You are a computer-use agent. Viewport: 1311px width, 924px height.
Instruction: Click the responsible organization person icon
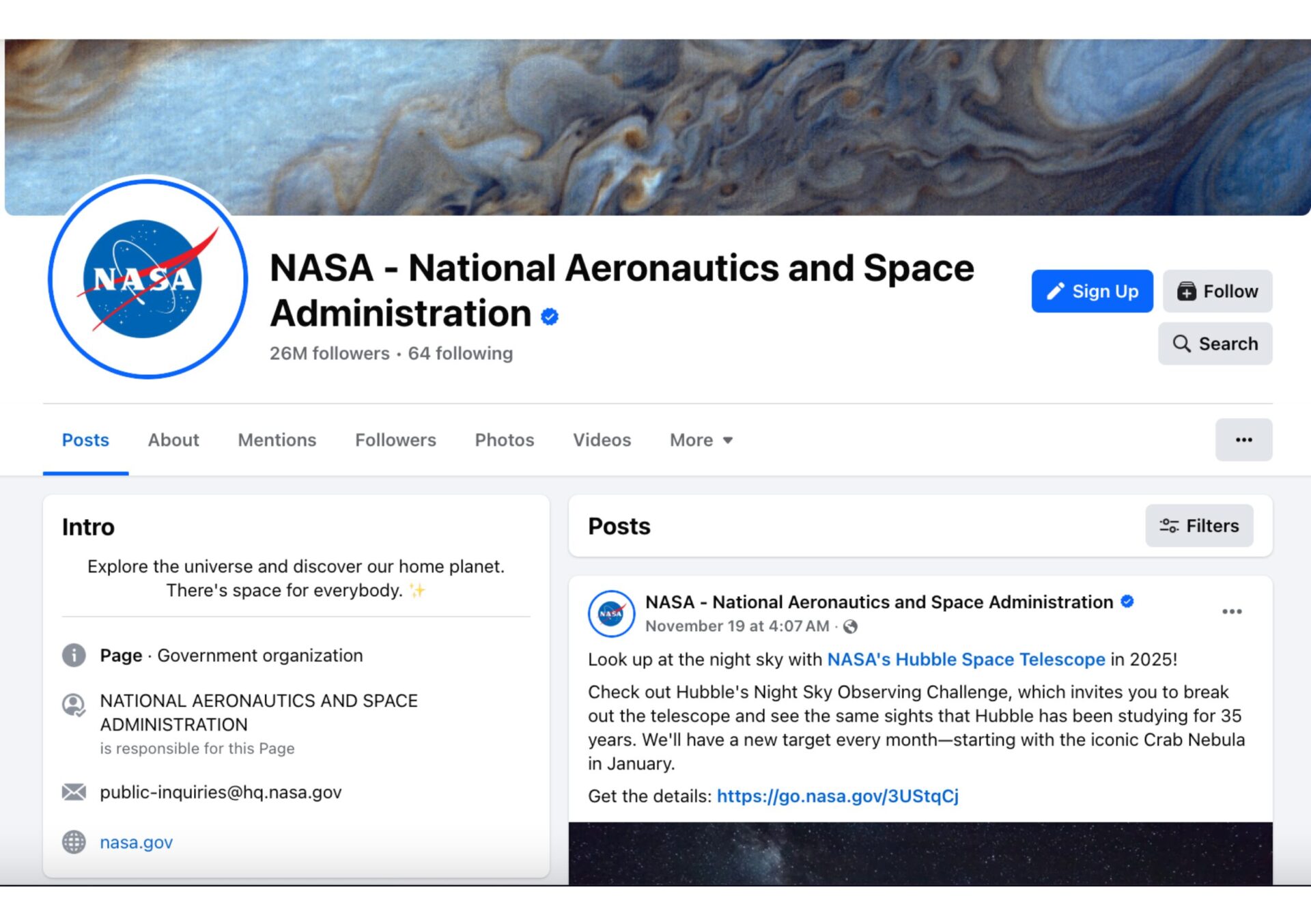[74, 704]
